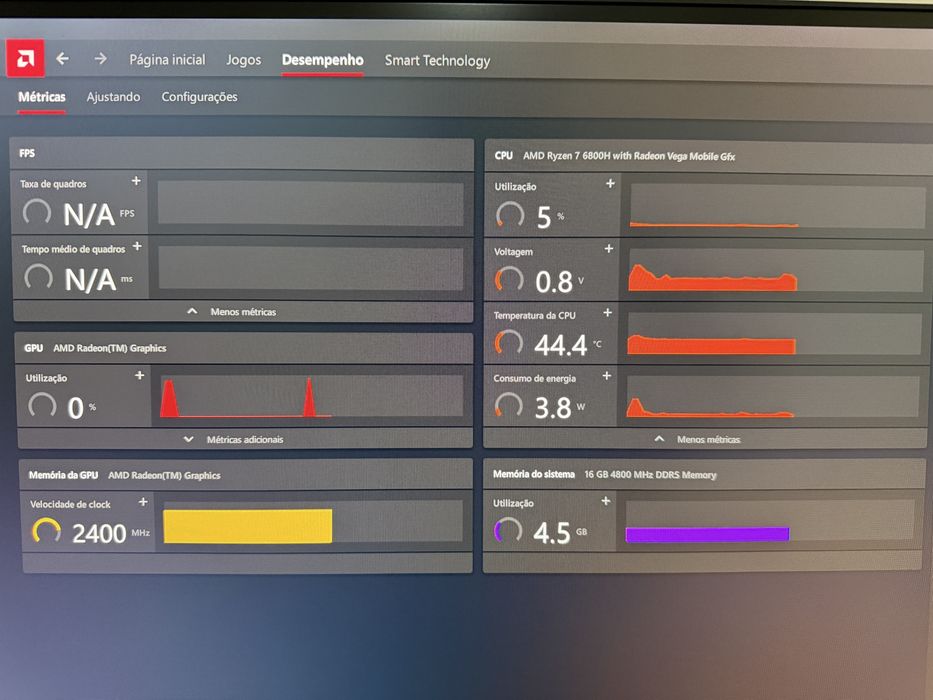Select the Desempenho tab

323,60
